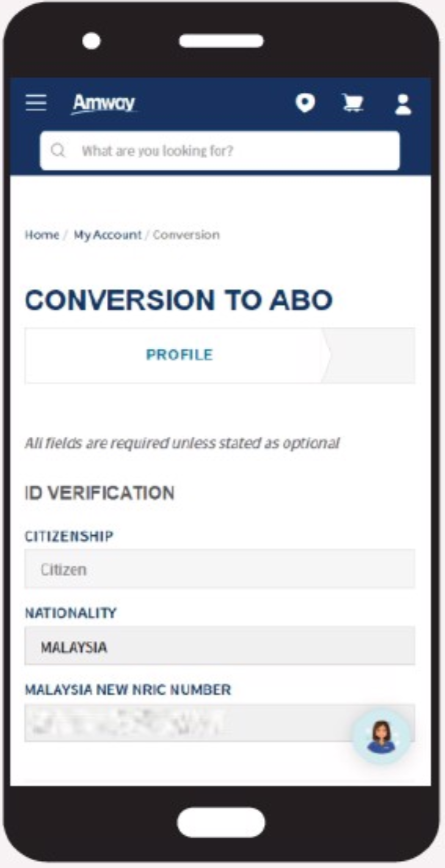Click the CONVERSION TO ABO heading
Viewport: 445px width, 868px height.
pos(179,300)
